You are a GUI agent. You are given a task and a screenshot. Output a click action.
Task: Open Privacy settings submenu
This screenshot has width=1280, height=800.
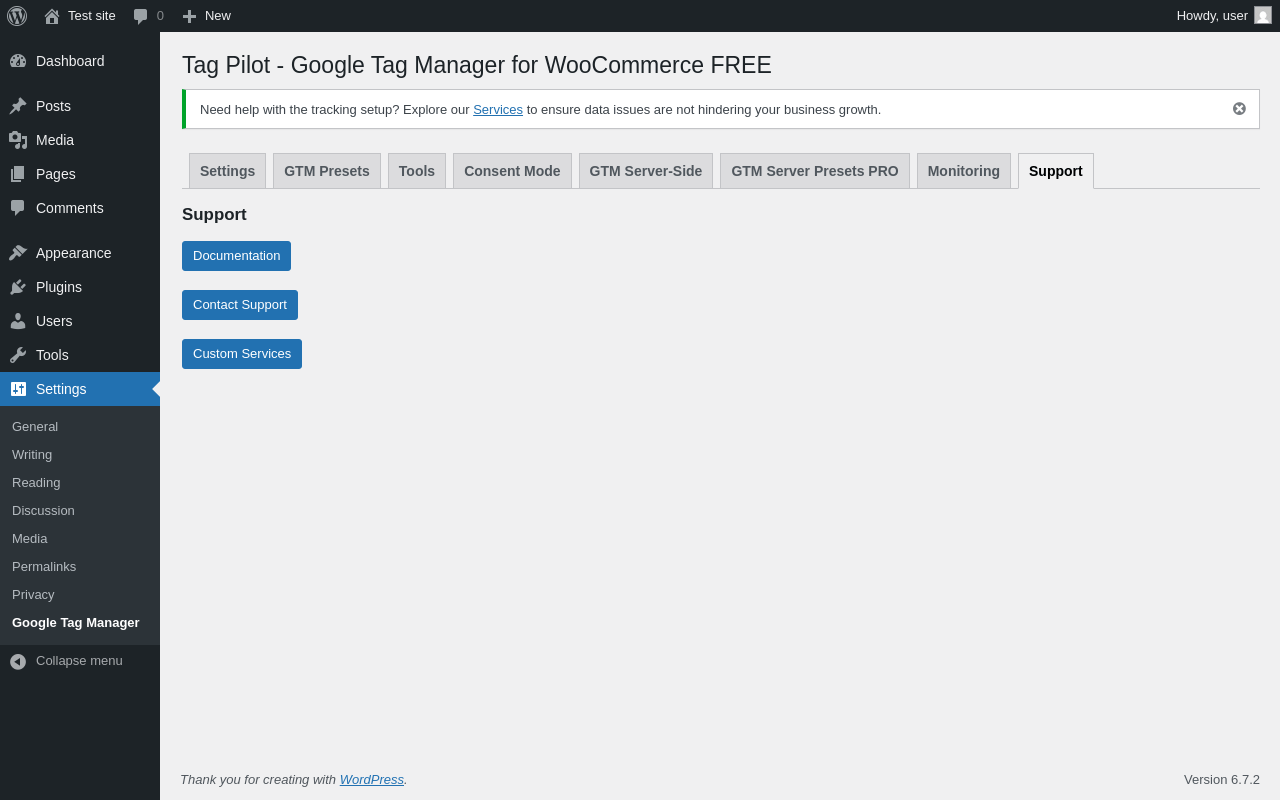[x=80, y=595]
